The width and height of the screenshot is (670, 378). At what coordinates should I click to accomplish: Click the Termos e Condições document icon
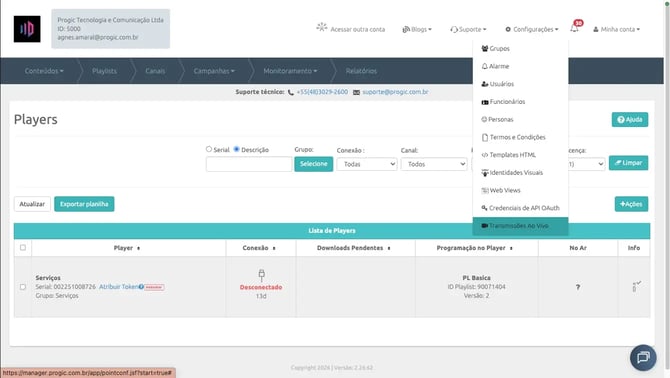[x=485, y=137]
